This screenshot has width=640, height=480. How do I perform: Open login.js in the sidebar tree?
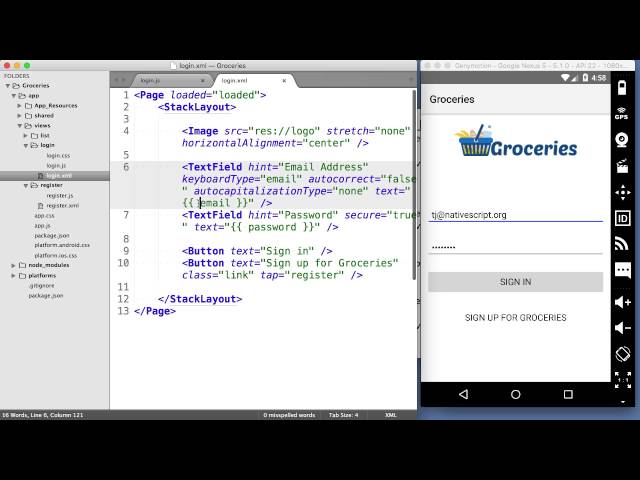pos(56,166)
